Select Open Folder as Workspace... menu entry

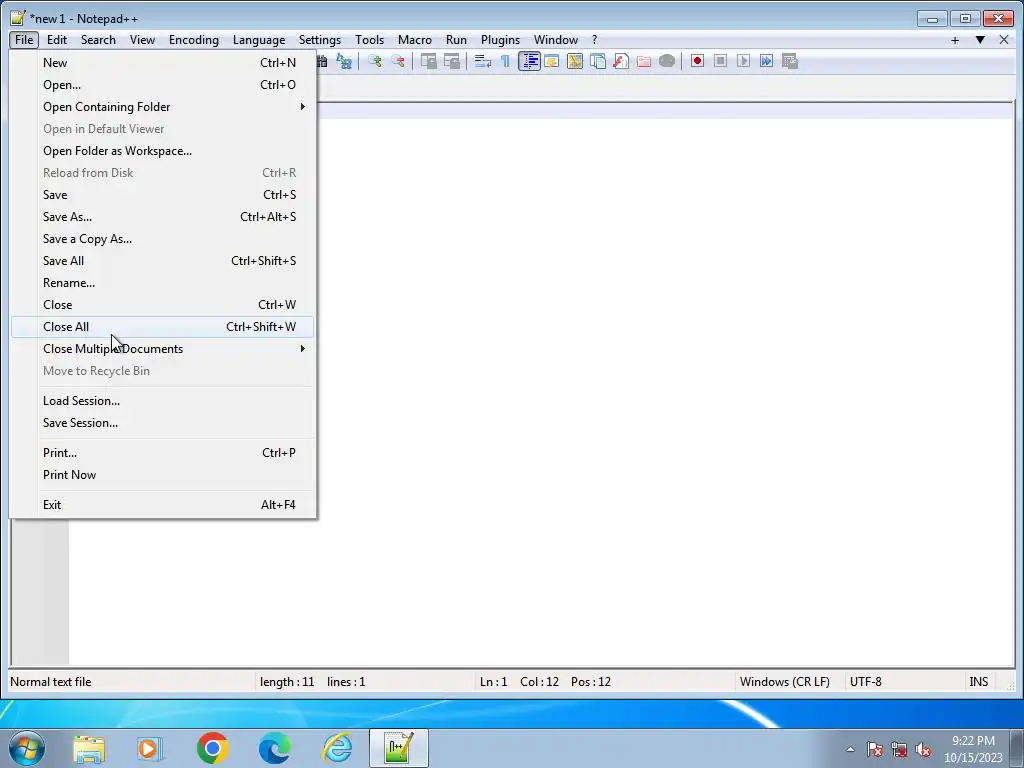[x=163, y=151]
